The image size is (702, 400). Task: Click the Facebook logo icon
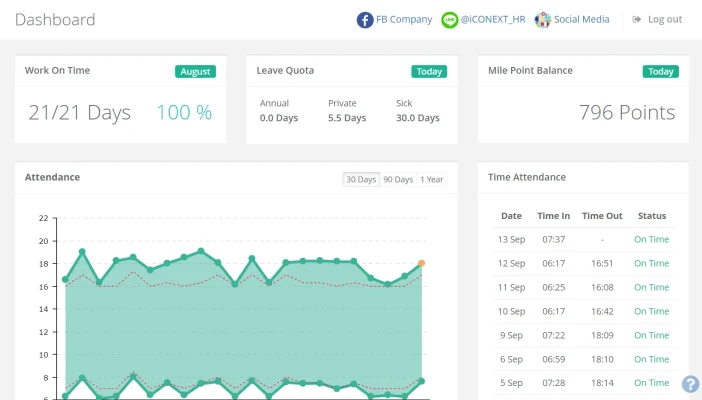(365, 19)
